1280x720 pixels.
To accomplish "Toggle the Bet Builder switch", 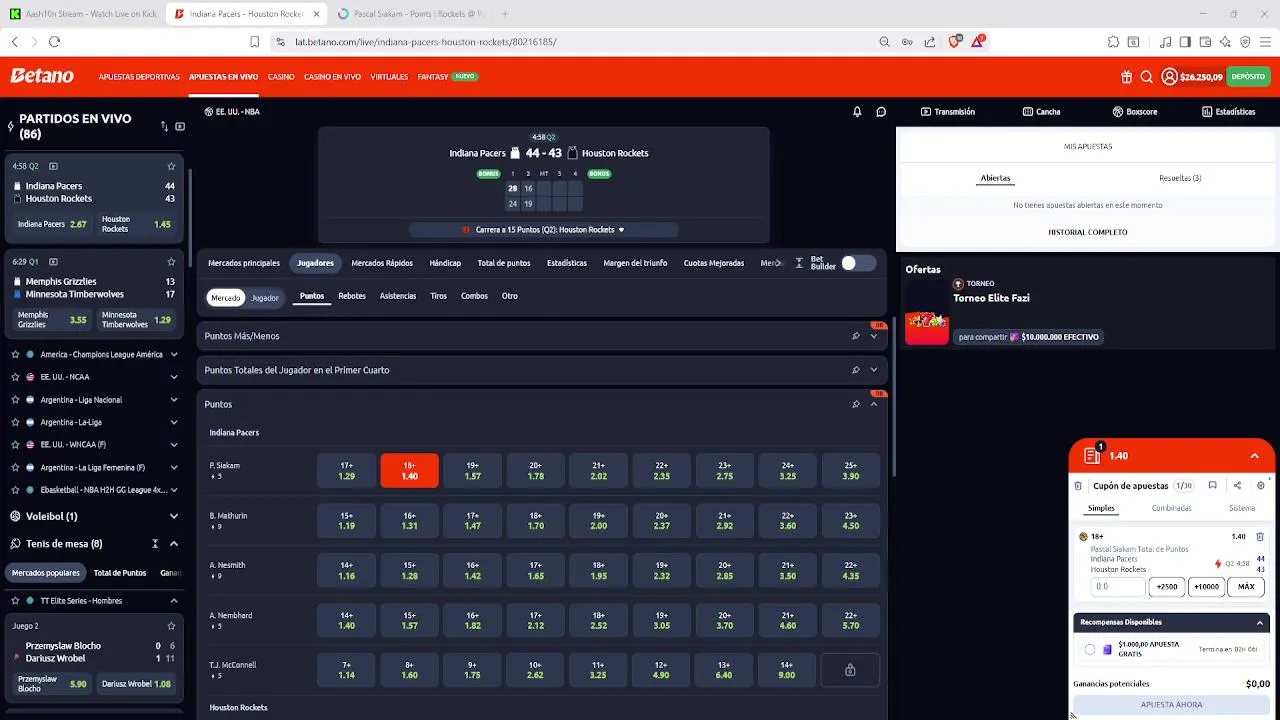I will (x=858, y=263).
